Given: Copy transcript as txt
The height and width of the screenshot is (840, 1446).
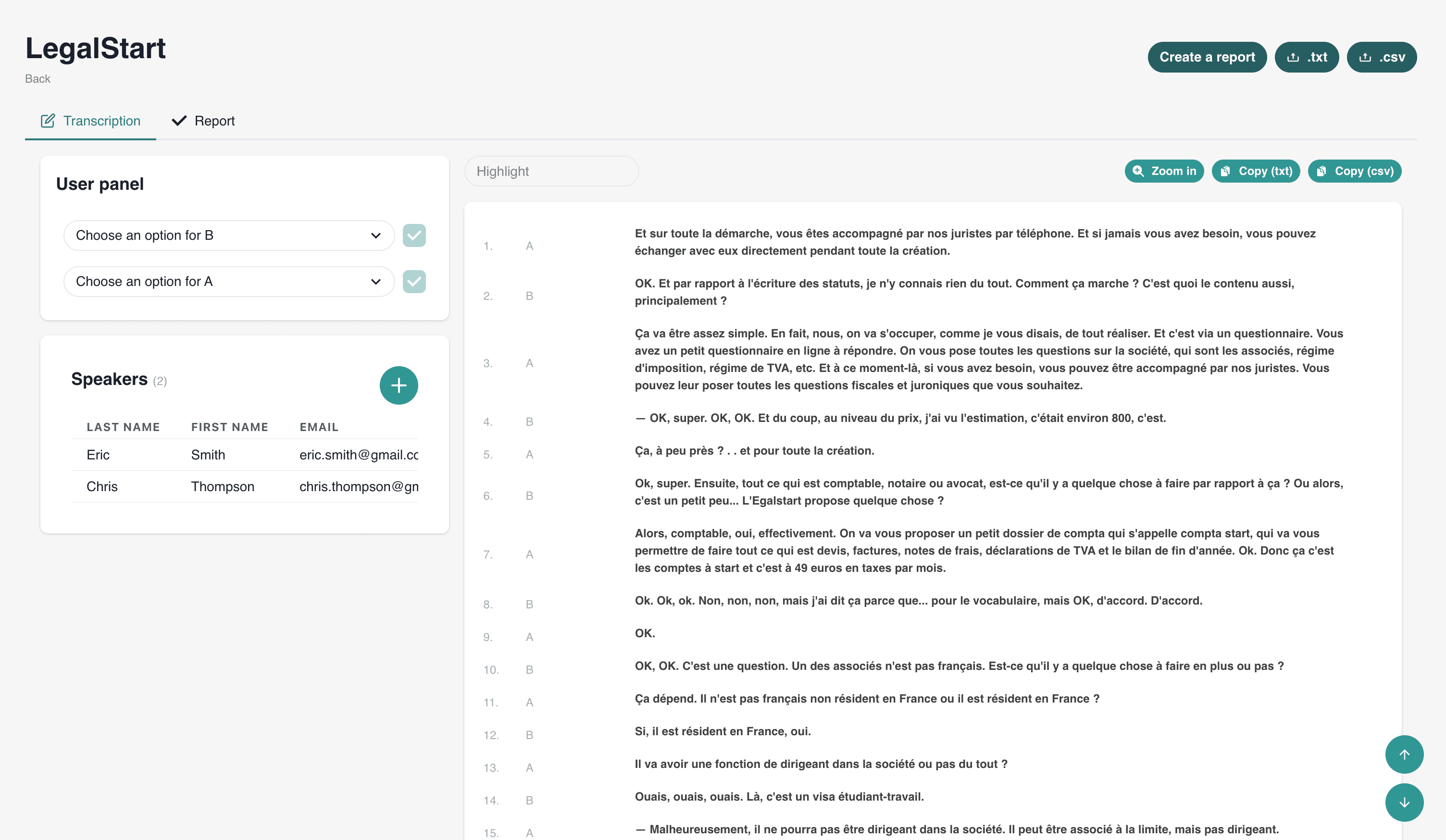Looking at the screenshot, I should (1256, 171).
